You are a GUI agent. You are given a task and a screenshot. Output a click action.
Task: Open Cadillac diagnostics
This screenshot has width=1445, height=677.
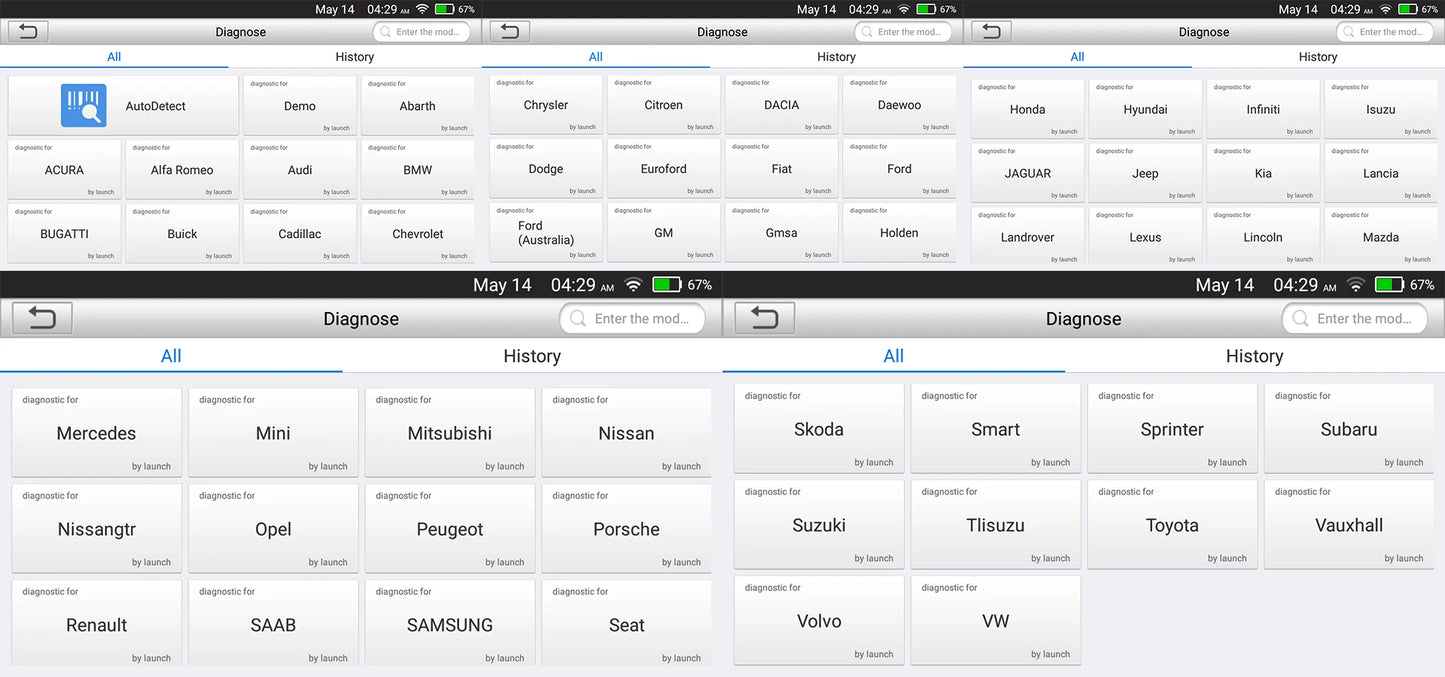300,233
